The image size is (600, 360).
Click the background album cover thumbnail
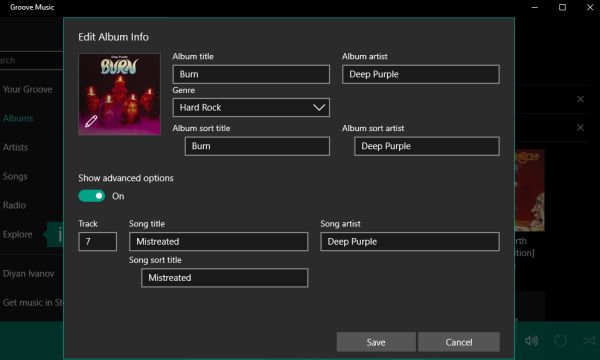[530, 191]
